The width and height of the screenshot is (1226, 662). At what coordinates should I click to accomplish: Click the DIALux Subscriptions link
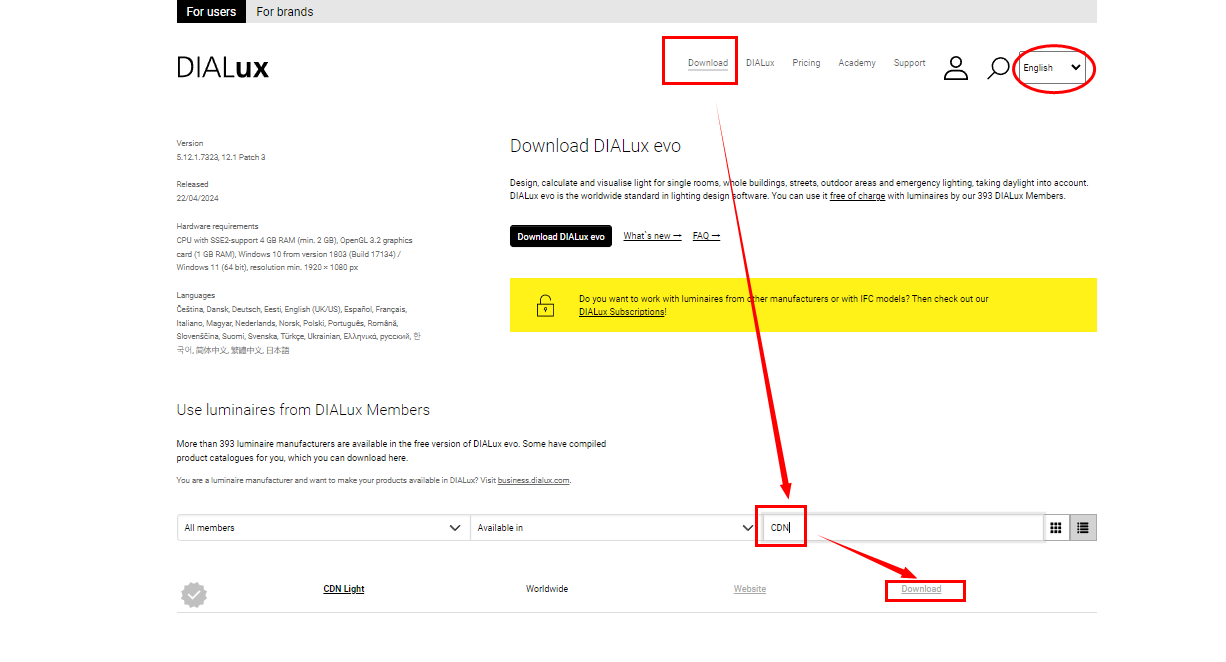pyautogui.click(x=621, y=312)
